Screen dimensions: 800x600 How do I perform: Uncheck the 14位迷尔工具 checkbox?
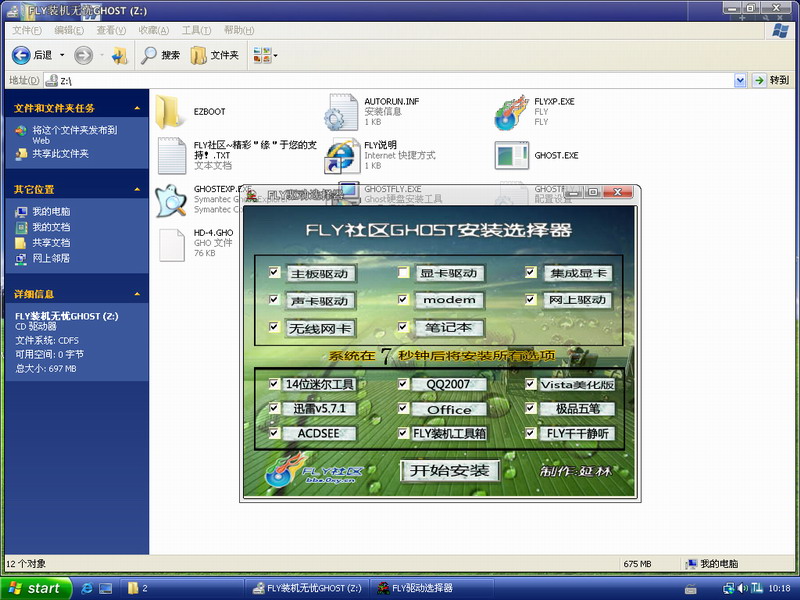pos(274,384)
